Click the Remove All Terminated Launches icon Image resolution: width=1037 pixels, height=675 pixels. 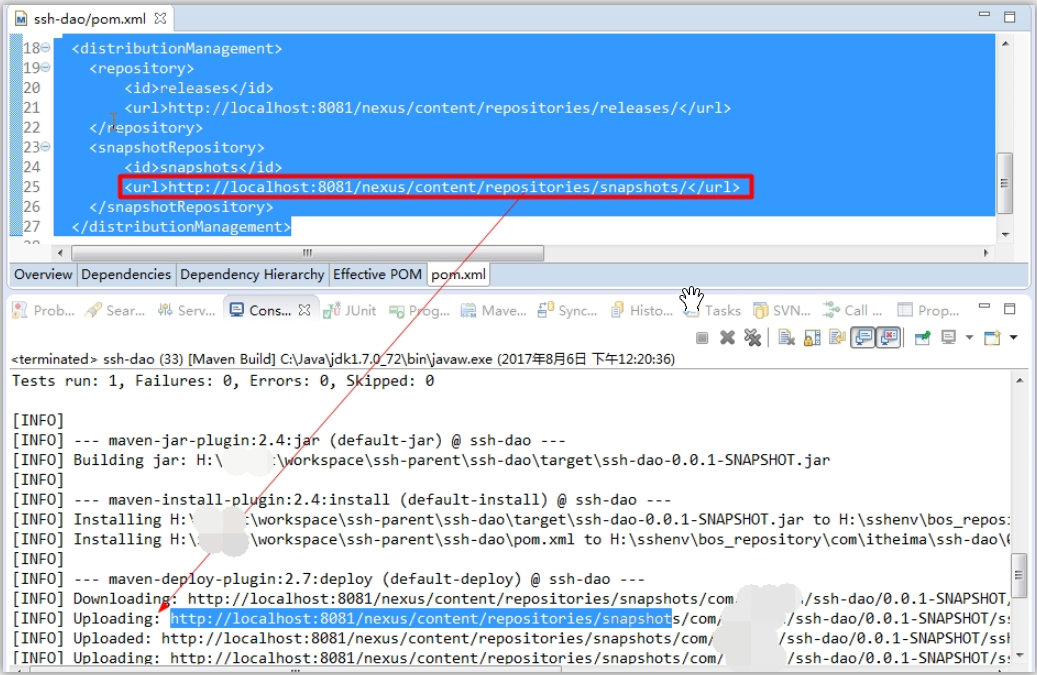pos(753,338)
